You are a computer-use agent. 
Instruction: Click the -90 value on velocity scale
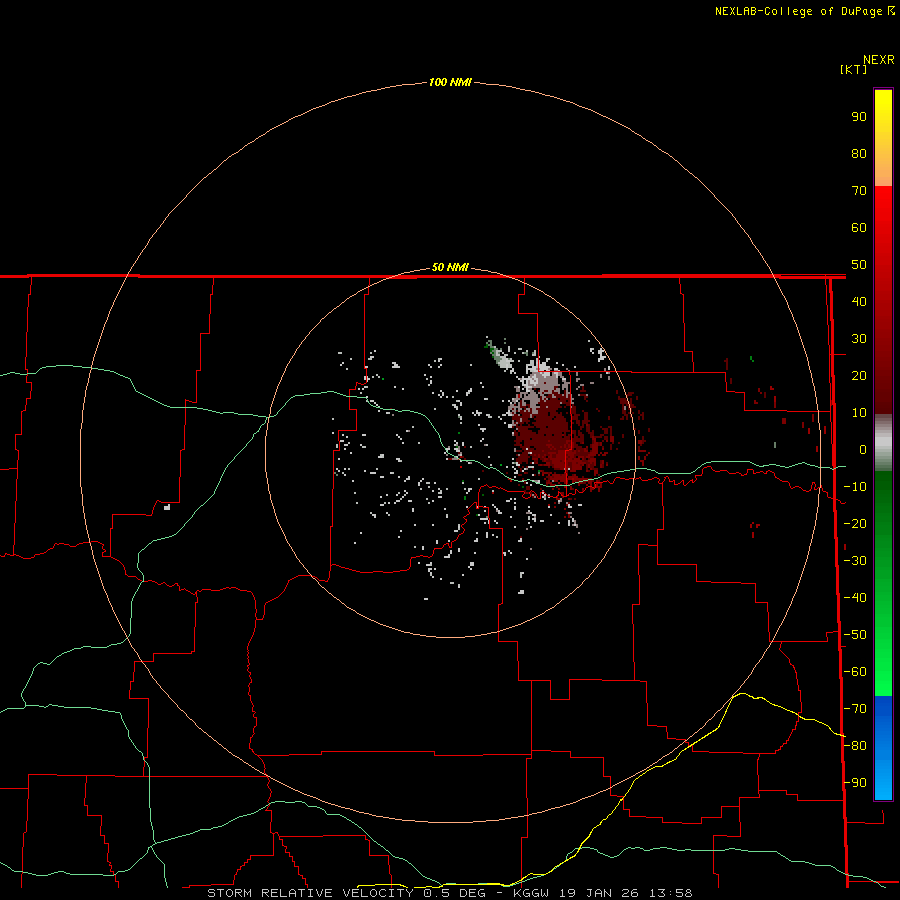(x=855, y=783)
